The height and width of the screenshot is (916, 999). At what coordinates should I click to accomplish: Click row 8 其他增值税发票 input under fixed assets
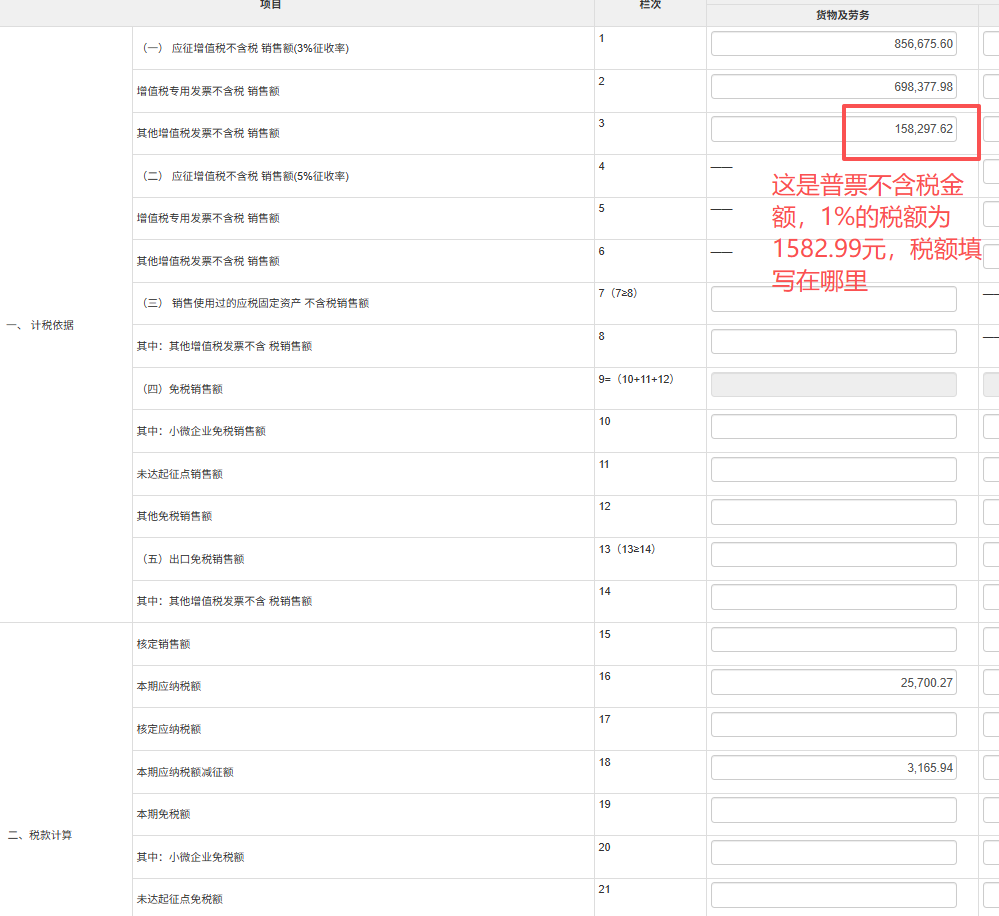833,342
